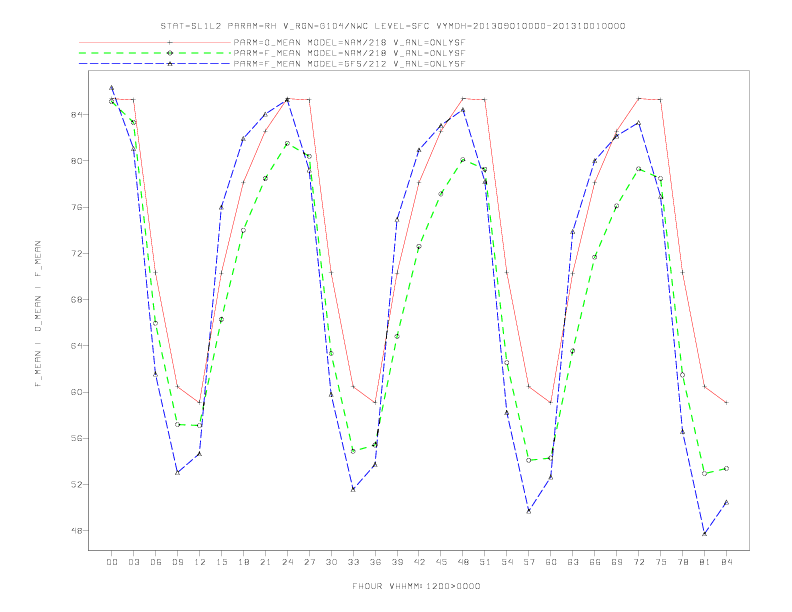Image resolution: width=792 pixels, height=612 pixels.
Task: Click y-axis tick label 84
Action: pyautogui.click(x=76, y=115)
